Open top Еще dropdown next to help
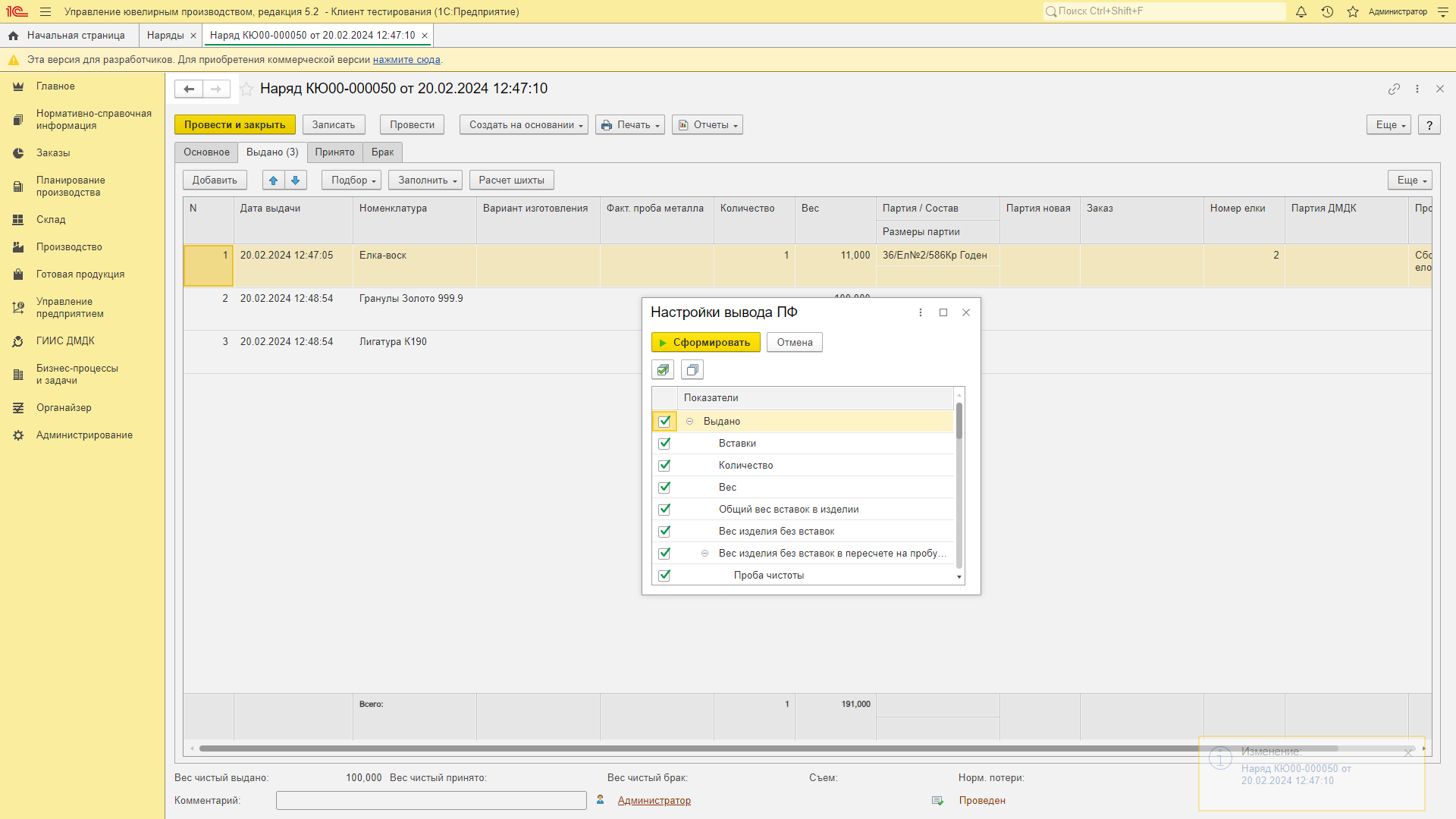 [x=1389, y=125]
